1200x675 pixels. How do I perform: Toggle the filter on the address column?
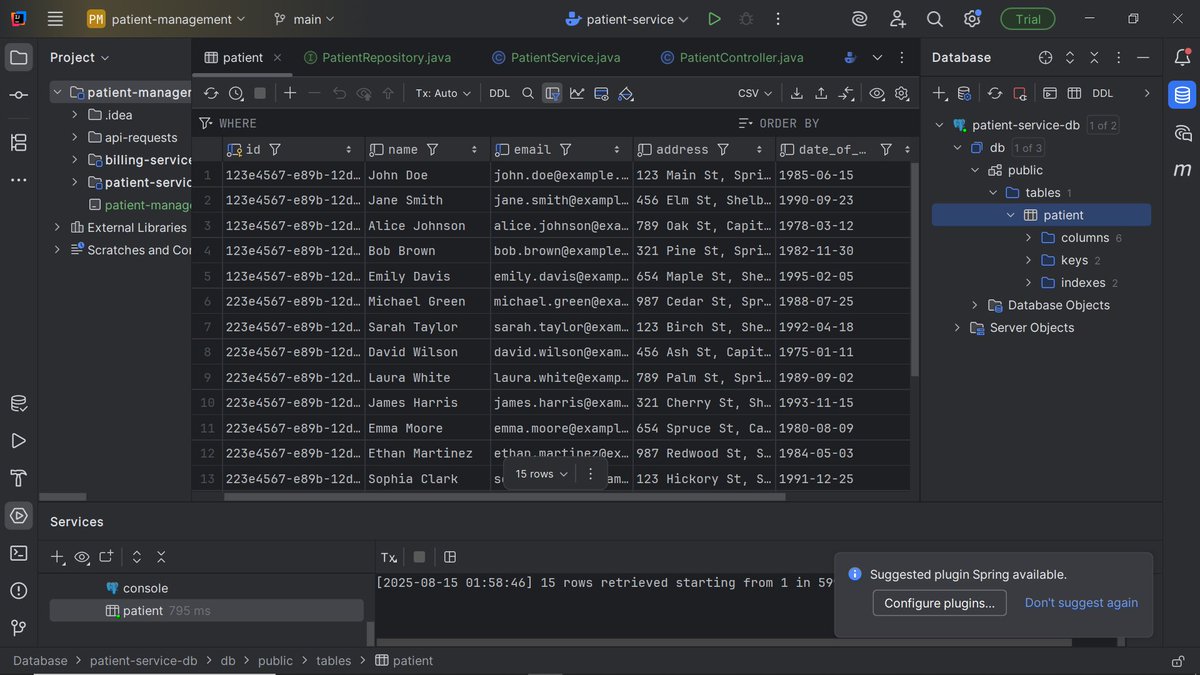(x=723, y=149)
